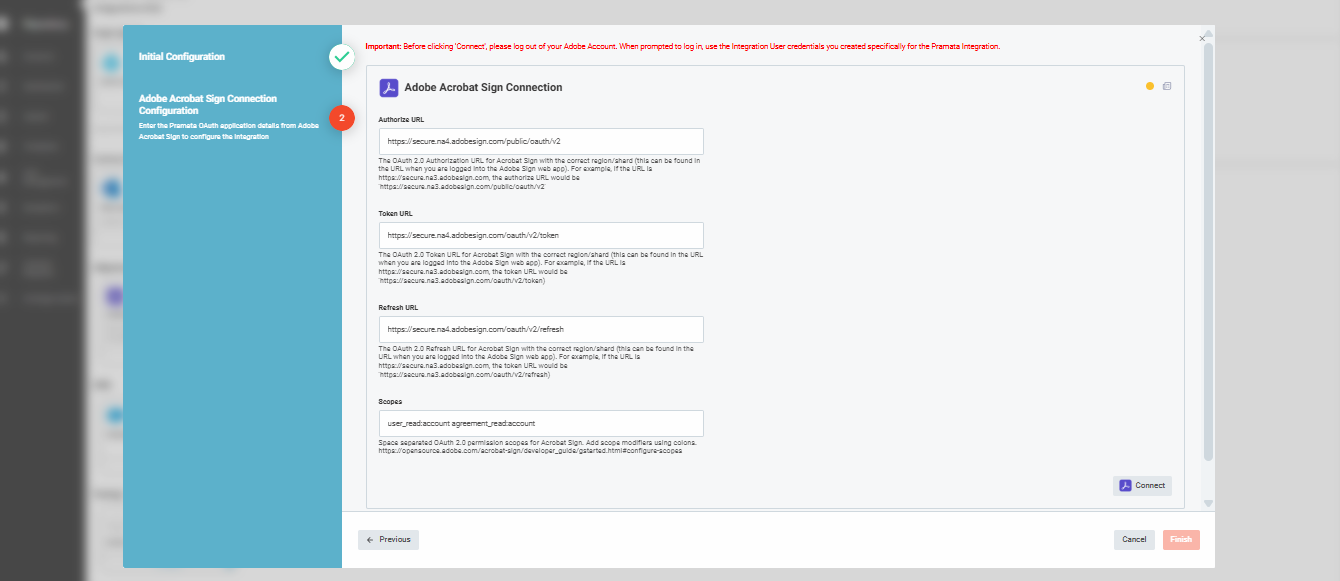The height and width of the screenshot is (581, 1340).
Task: Click the yellow connection status indicator
Action: [1150, 86]
